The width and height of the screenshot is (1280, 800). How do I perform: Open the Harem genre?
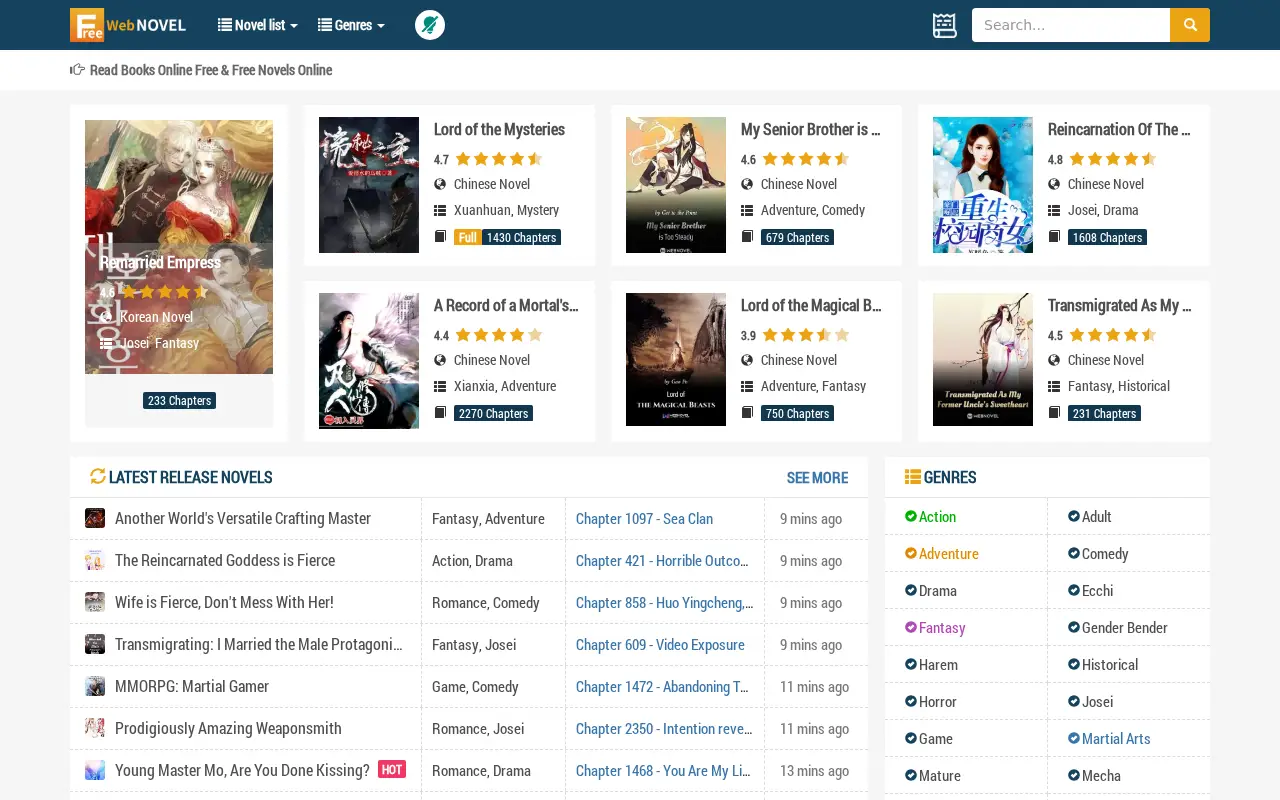[938, 664]
